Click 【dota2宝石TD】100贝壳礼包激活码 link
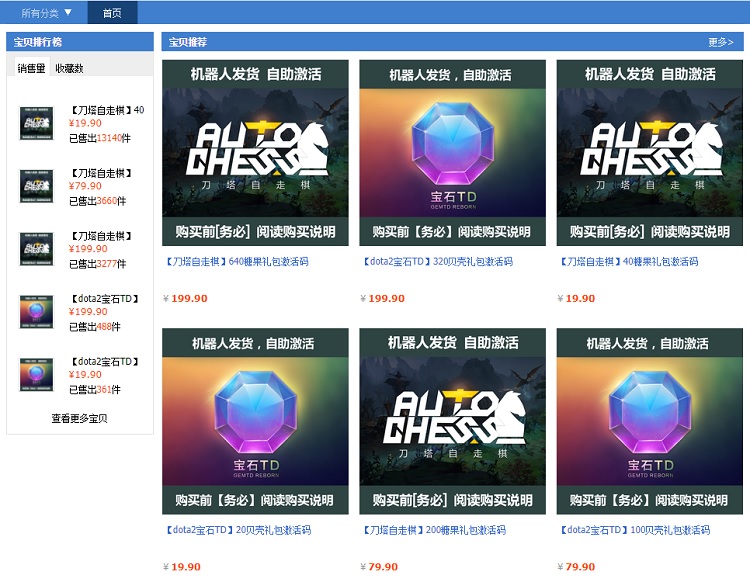Viewport: 750px width, 582px height. click(x=634, y=530)
